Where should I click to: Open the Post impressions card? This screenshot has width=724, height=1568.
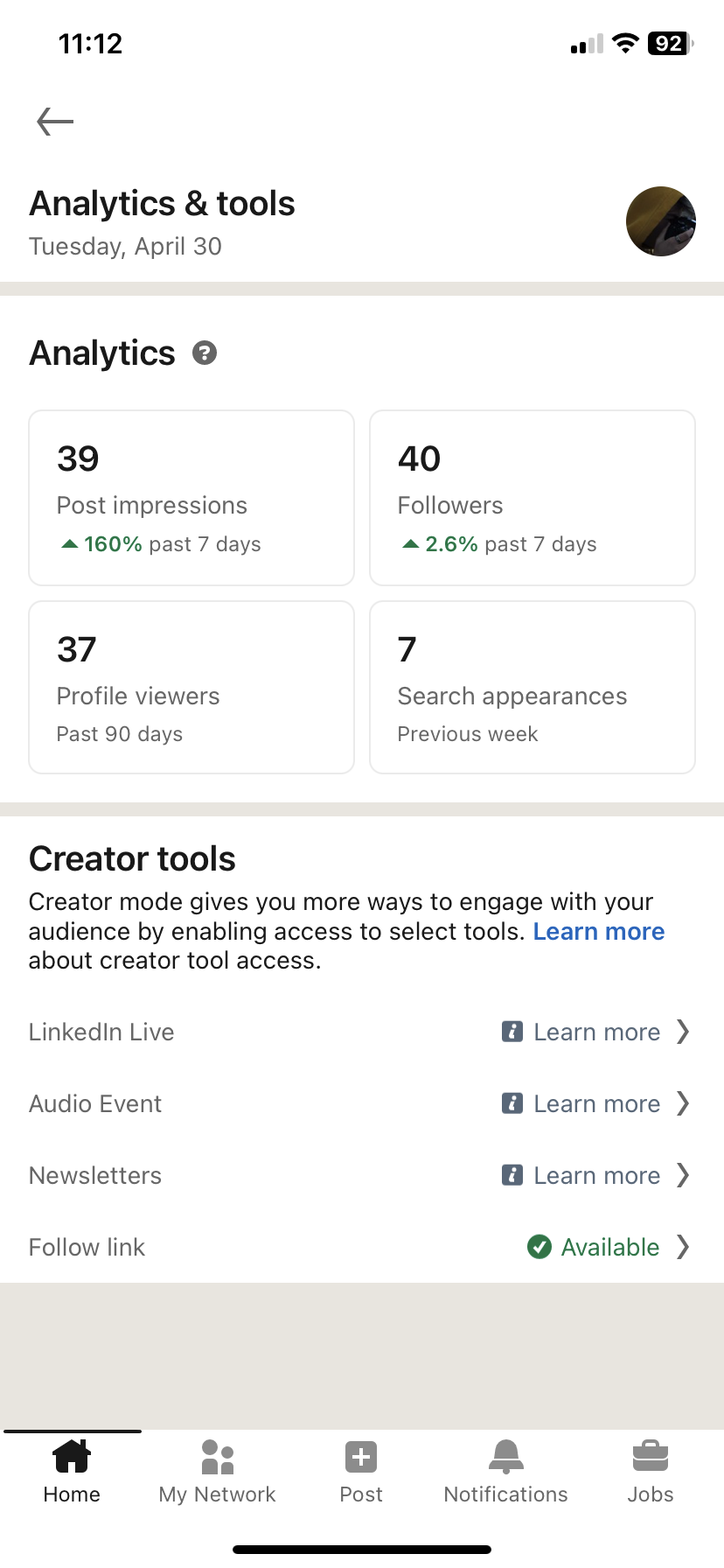(x=191, y=498)
